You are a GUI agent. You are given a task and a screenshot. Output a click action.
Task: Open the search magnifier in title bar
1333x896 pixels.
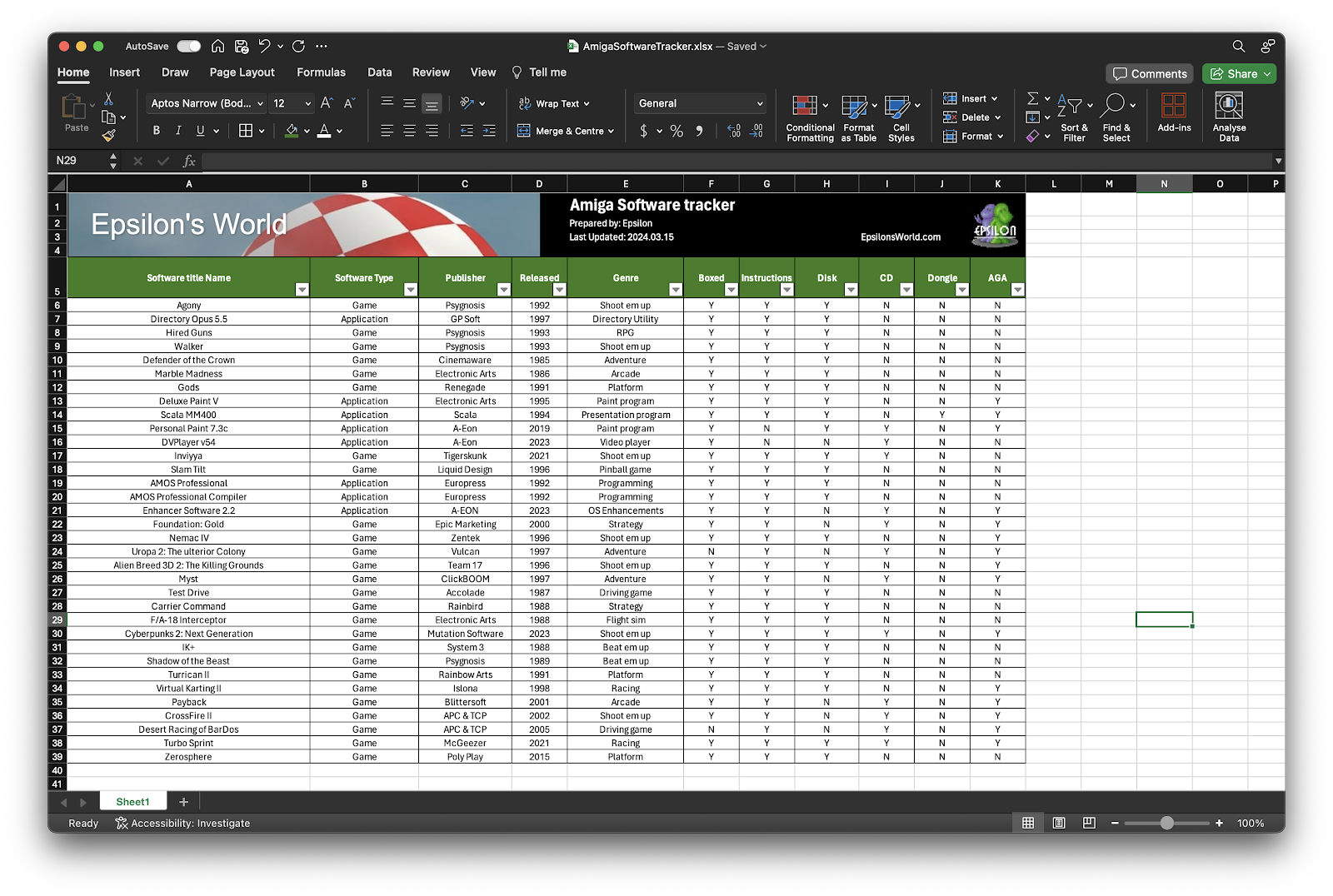(x=1239, y=46)
